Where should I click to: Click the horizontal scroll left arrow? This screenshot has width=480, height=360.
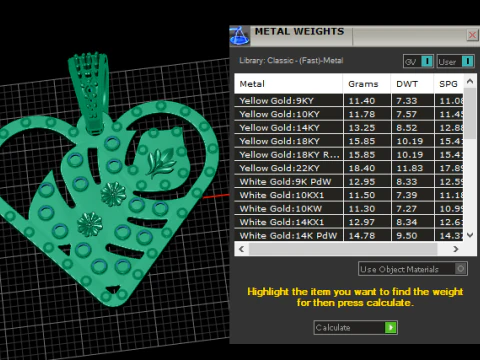click(x=242, y=249)
